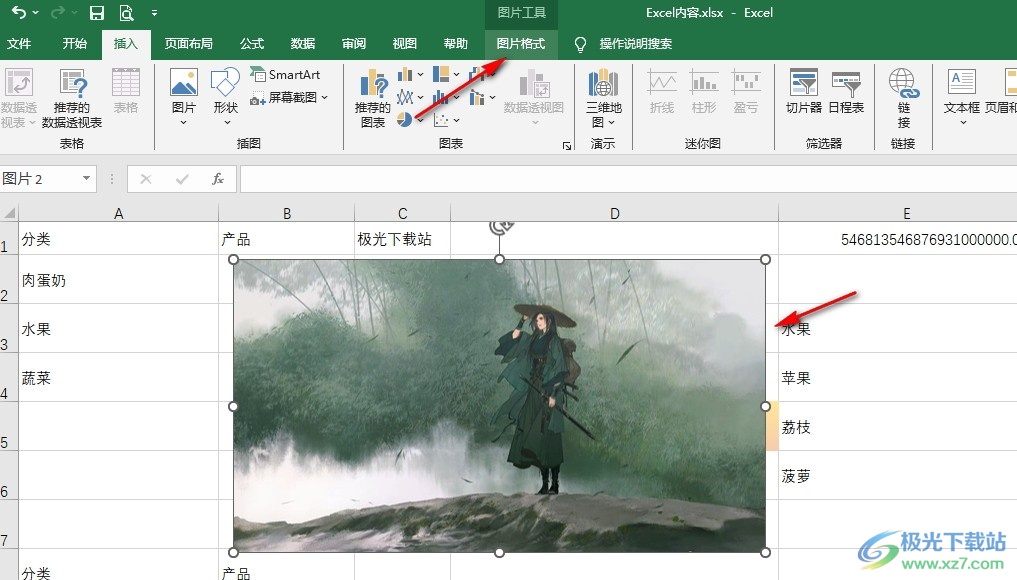Launch the 图表 dialog box expander
The height and width of the screenshot is (580, 1017).
pyautogui.click(x=567, y=146)
